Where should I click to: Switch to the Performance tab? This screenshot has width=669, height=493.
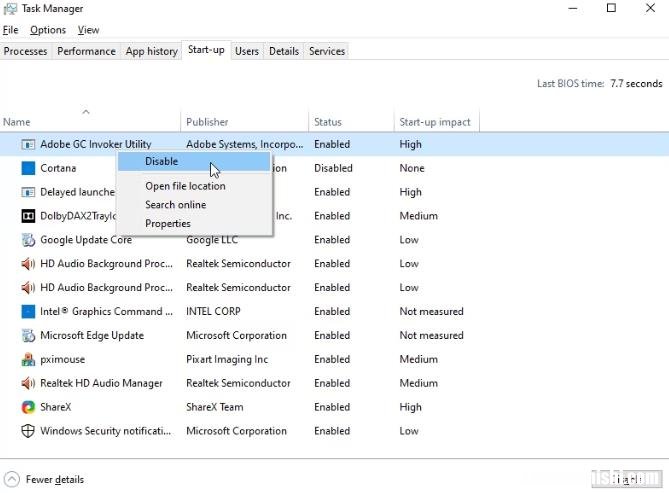pos(86,51)
